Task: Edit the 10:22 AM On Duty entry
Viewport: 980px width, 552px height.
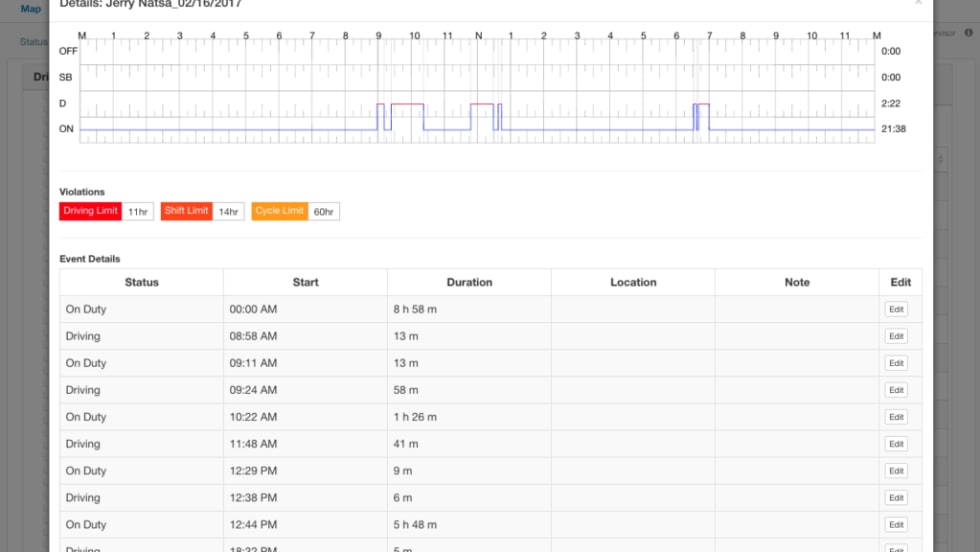Action: 896,417
